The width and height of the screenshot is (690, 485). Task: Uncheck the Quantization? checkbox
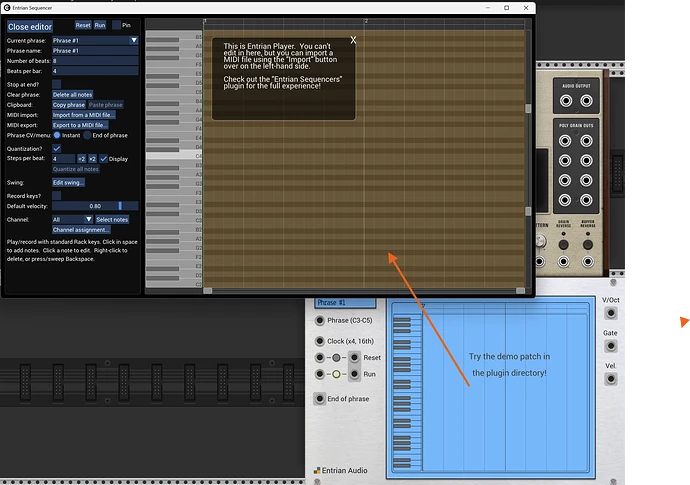tap(56, 148)
